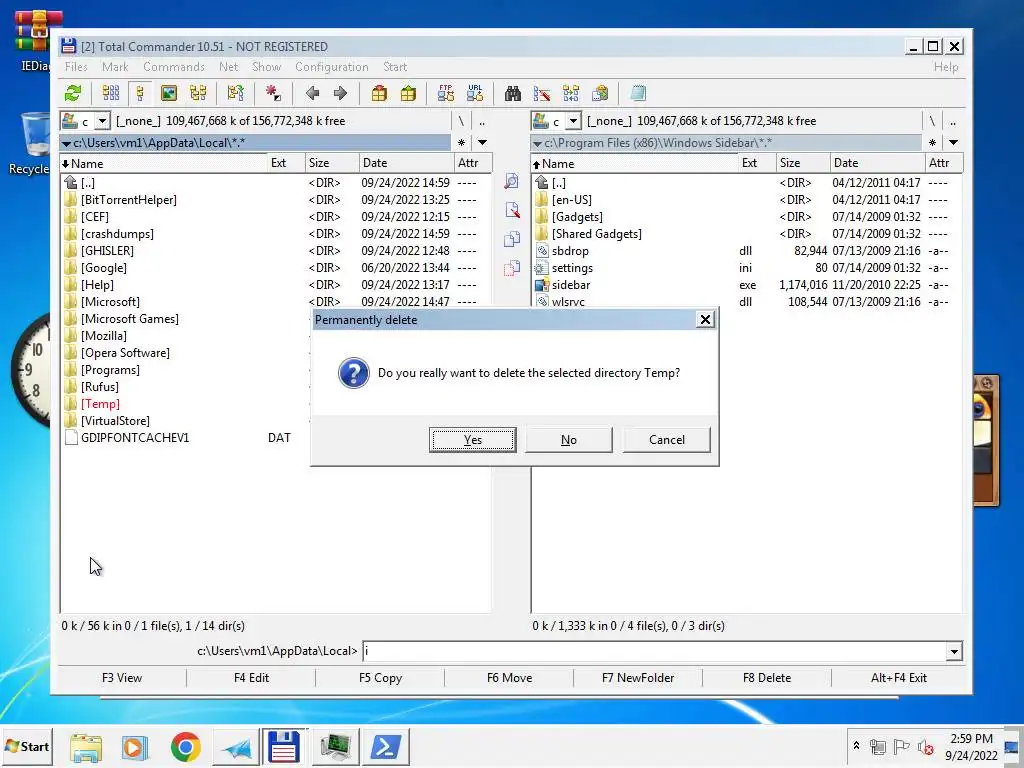Select the [Opera Software] folder
This screenshot has height=768, width=1024.
125,353
